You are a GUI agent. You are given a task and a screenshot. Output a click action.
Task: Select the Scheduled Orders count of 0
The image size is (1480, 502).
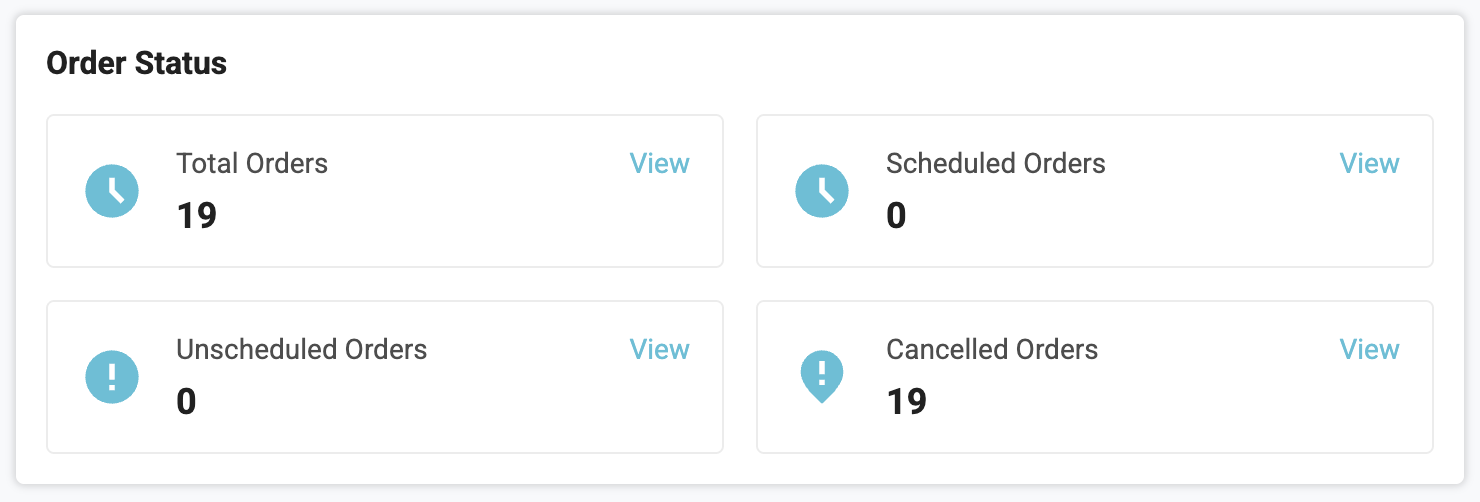[896, 215]
